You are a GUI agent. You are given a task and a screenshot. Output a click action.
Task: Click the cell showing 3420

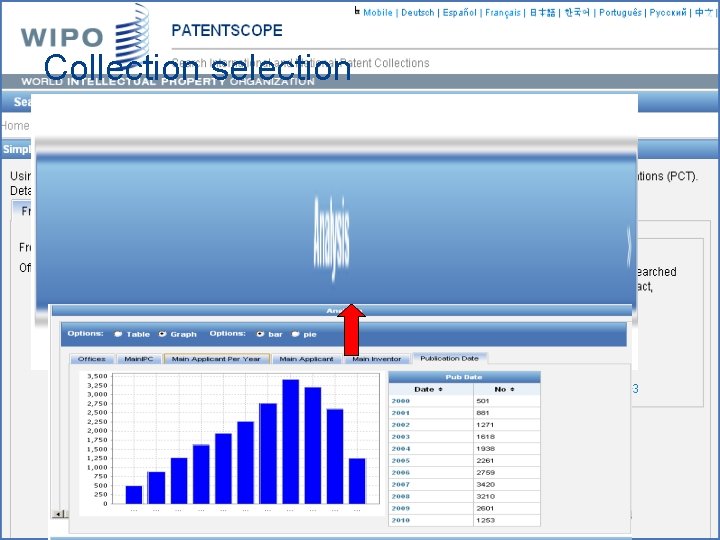click(x=506, y=484)
